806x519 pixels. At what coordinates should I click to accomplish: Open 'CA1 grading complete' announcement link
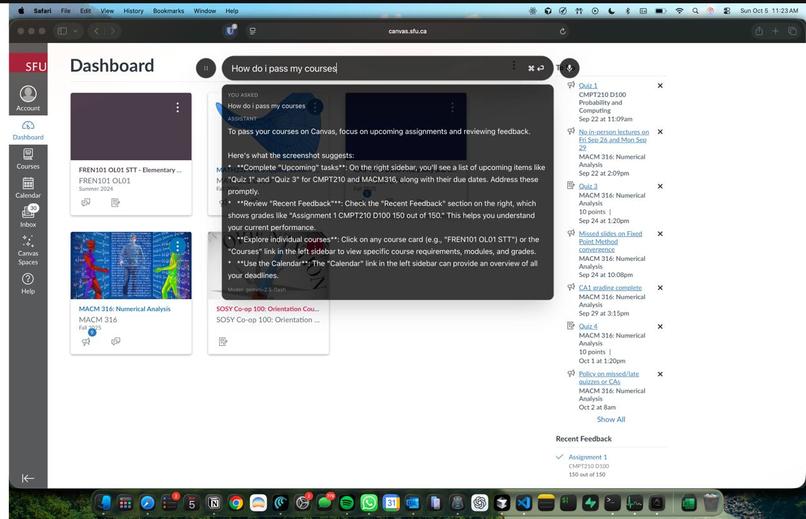[610, 288]
